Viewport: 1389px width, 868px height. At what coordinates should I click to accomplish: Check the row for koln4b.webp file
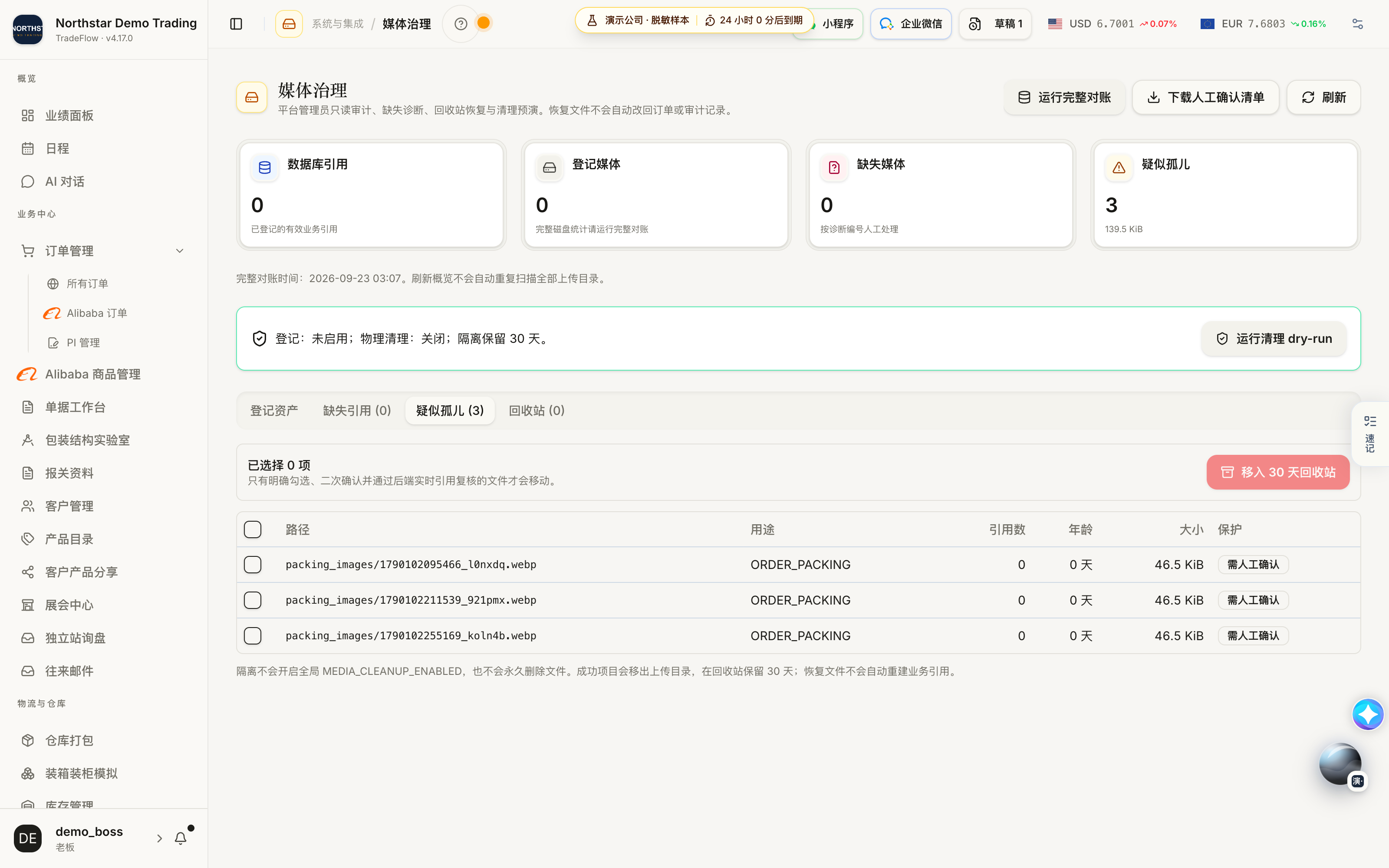[253, 635]
